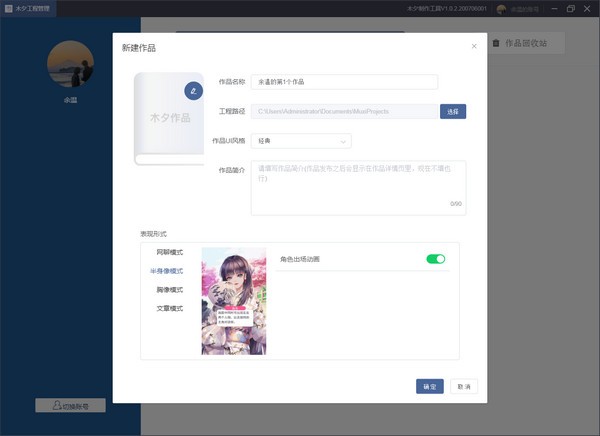
Task: Toggle 角色出场动画 switch off
Action: (435, 259)
